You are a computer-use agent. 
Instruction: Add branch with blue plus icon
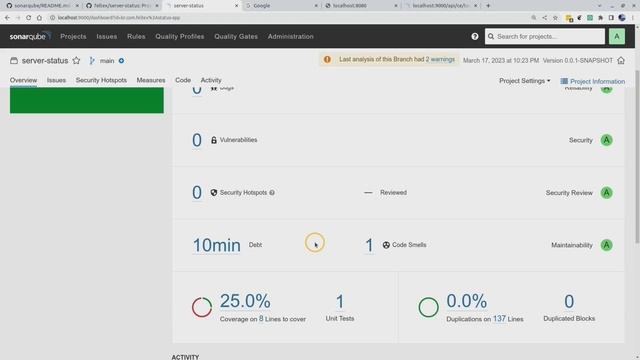(x=121, y=61)
